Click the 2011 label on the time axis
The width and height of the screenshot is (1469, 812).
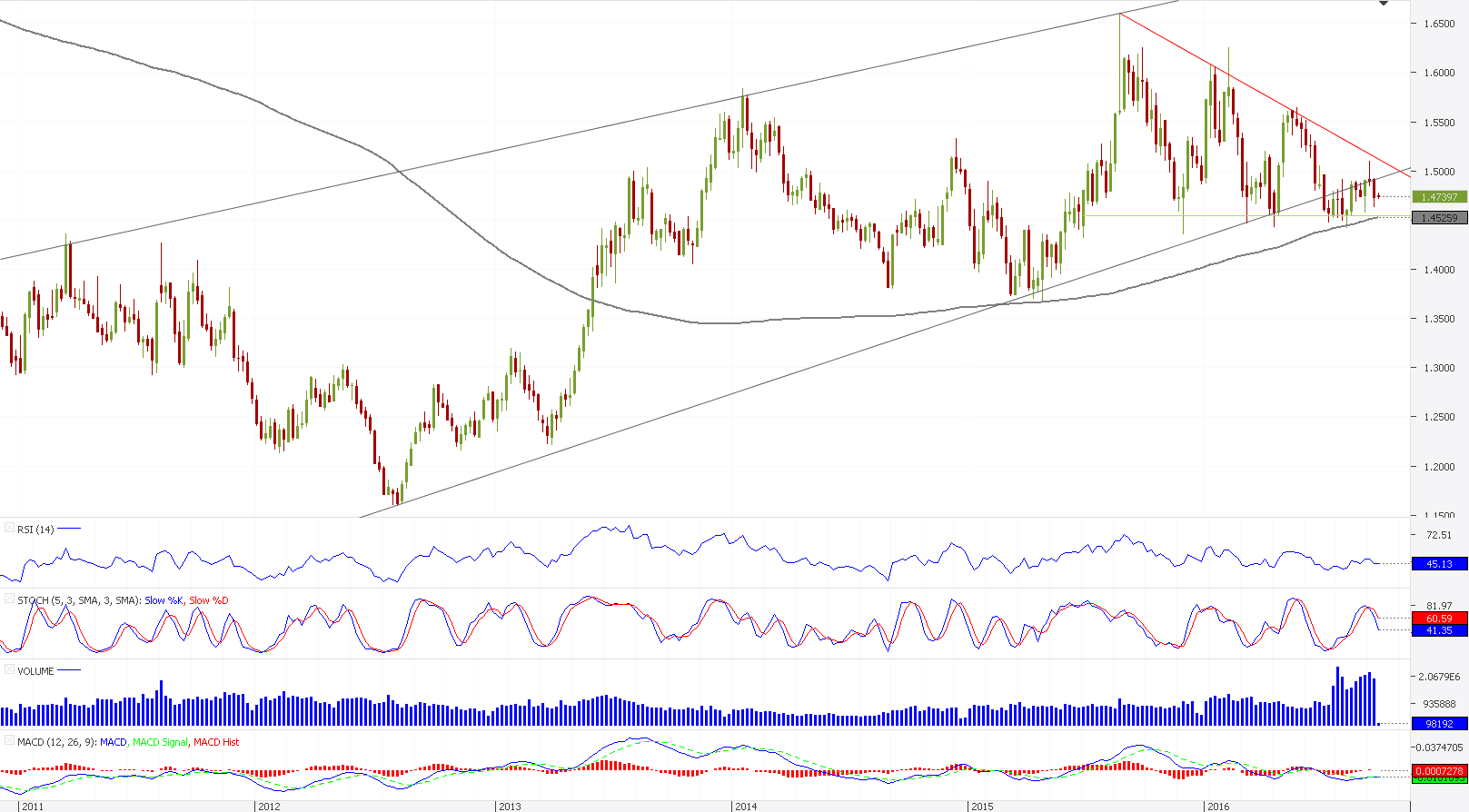click(33, 807)
